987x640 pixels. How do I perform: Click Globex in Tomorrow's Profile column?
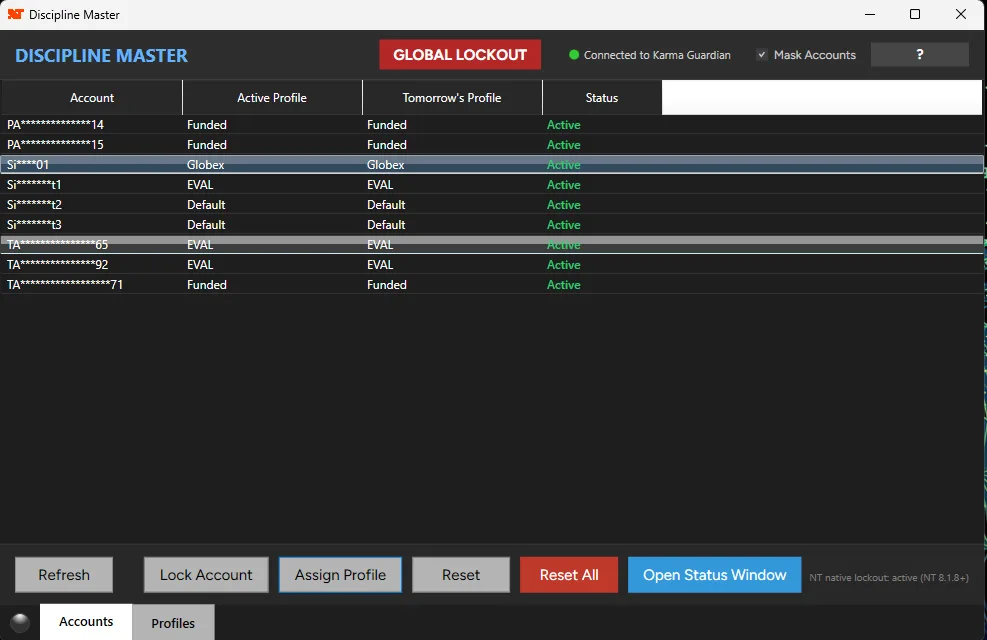coord(385,165)
